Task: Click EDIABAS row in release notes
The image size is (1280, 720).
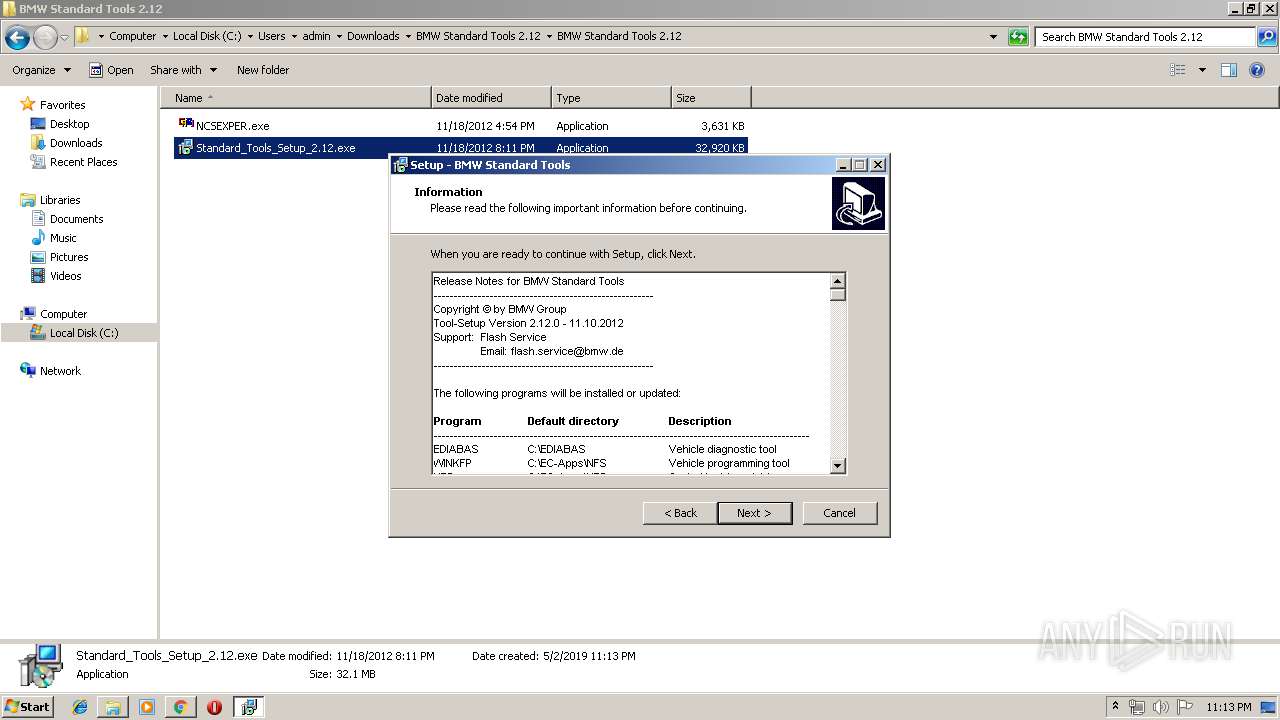Action: point(605,449)
